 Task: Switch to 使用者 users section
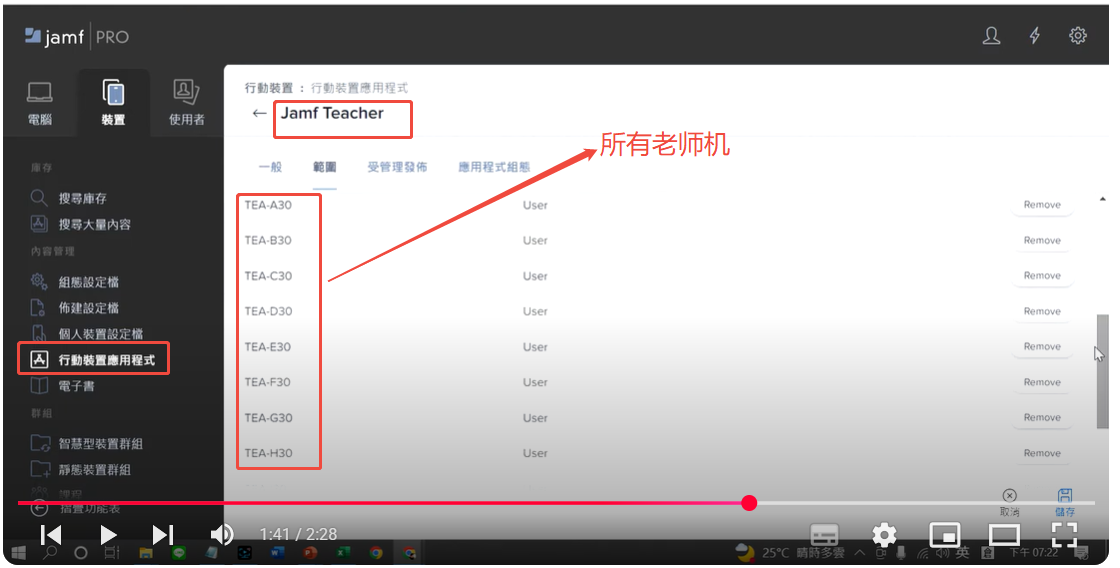(x=186, y=104)
